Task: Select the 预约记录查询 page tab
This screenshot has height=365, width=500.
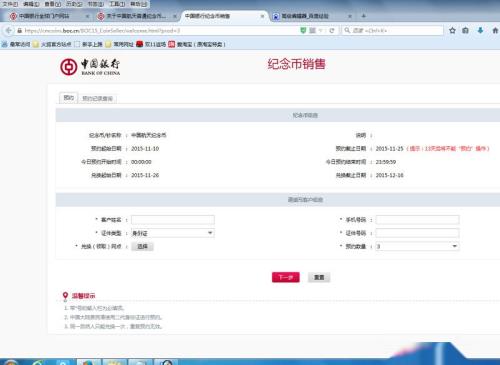Action: [97, 98]
